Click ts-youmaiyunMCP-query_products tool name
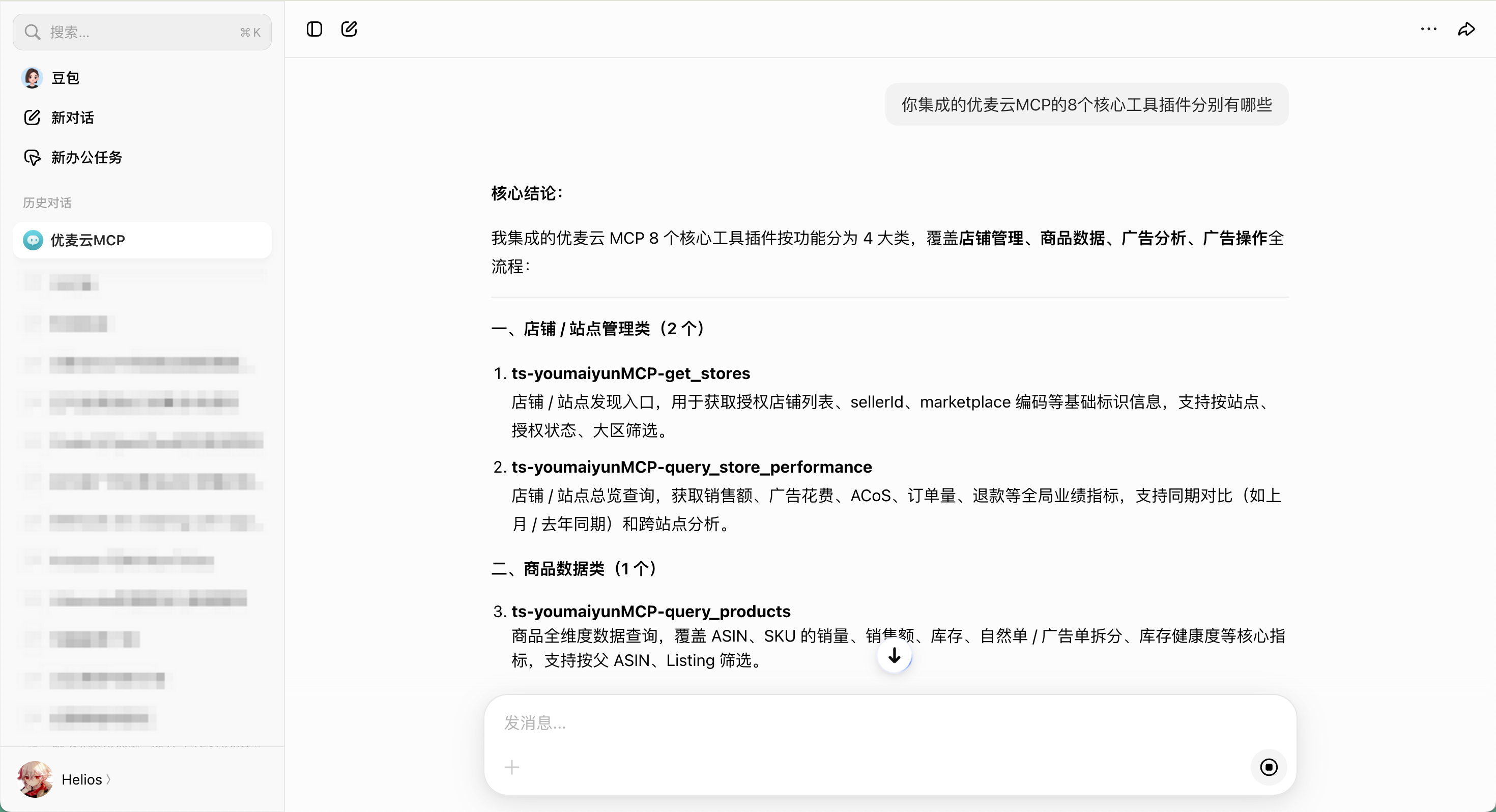Screen dimensions: 1496x812 (651, 612)
